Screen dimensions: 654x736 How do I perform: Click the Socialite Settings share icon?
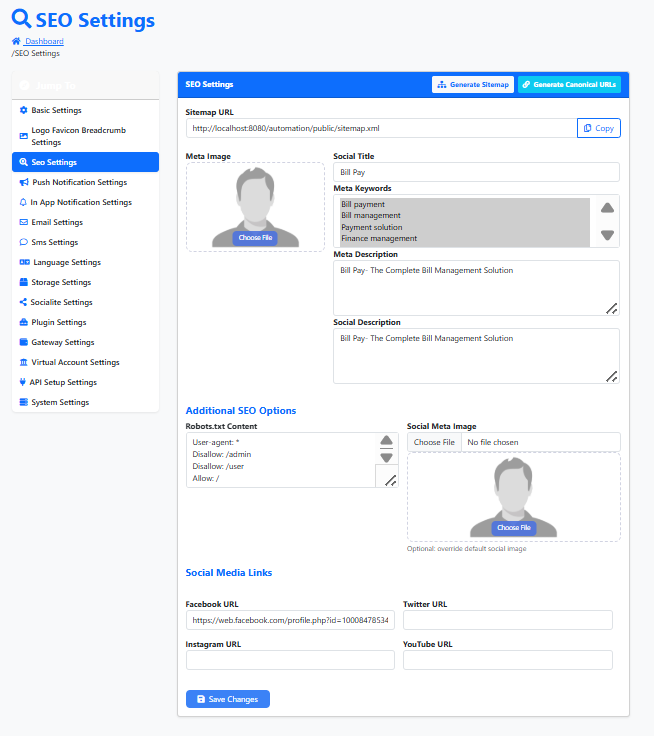coord(23,302)
